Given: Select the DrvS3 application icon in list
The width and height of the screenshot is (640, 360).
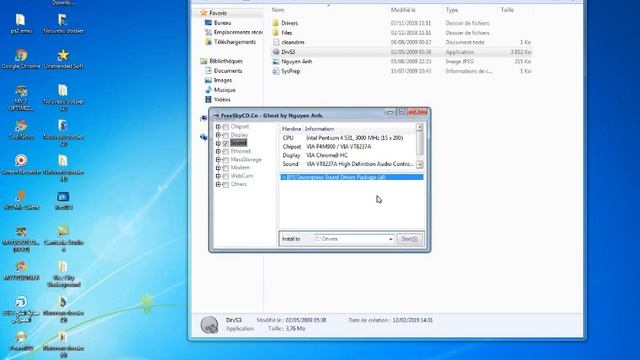Looking at the screenshot, I should 276,52.
